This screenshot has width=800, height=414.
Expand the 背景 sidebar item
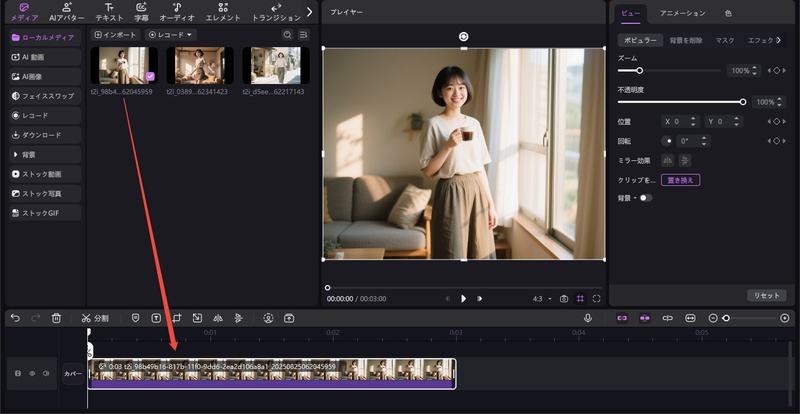[x=45, y=154]
